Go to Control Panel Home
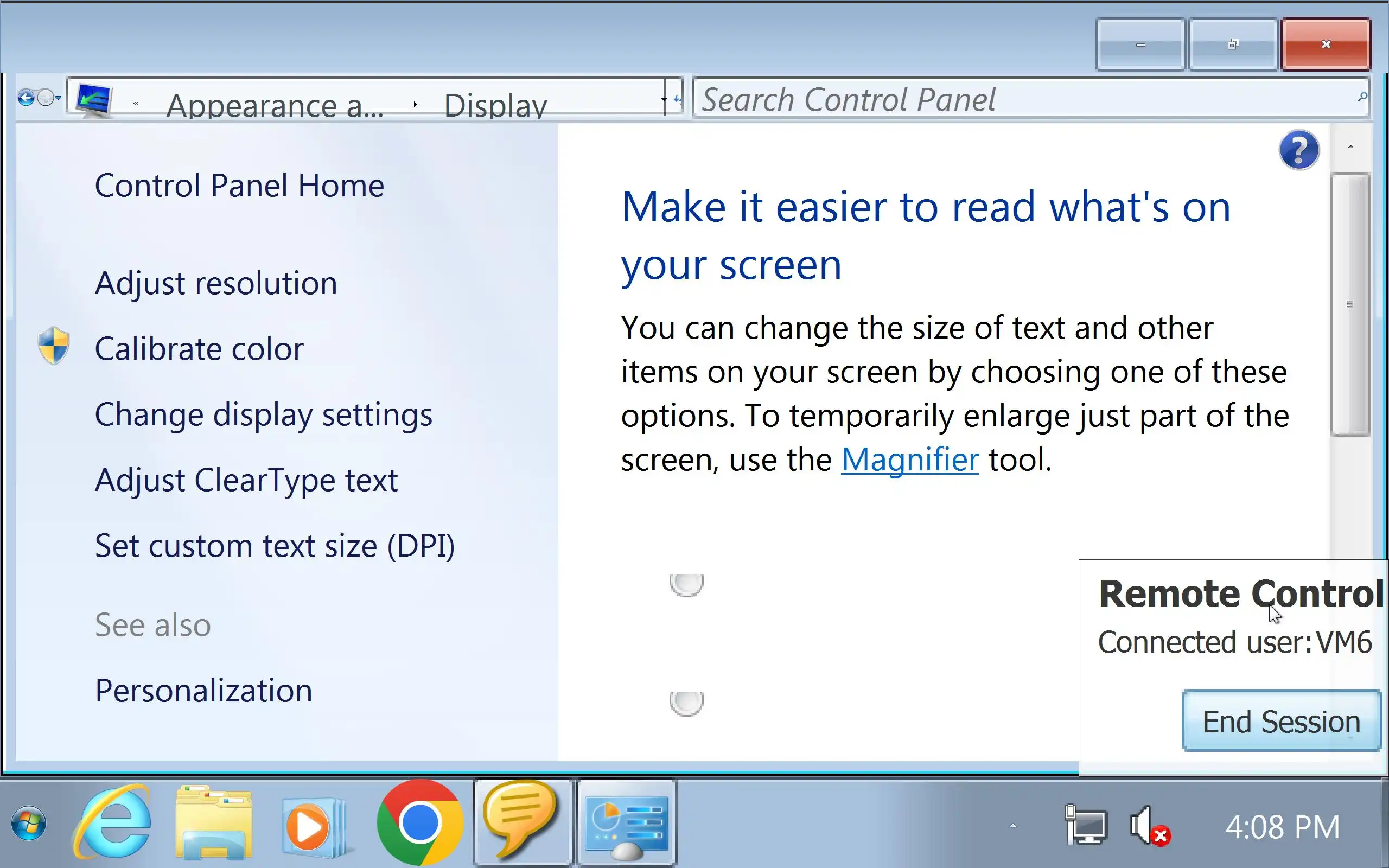 tap(239, 186)
